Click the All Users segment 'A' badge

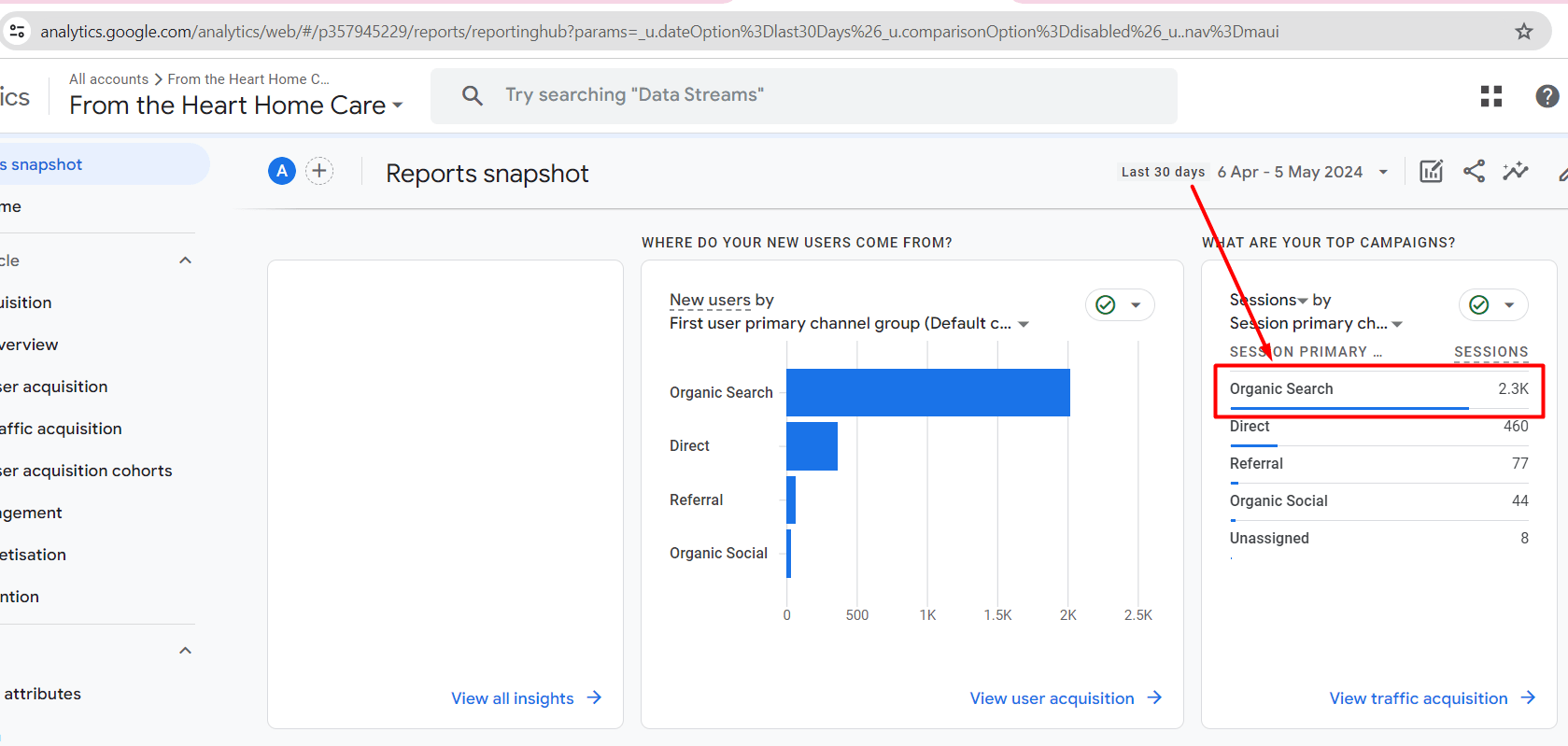282,171
